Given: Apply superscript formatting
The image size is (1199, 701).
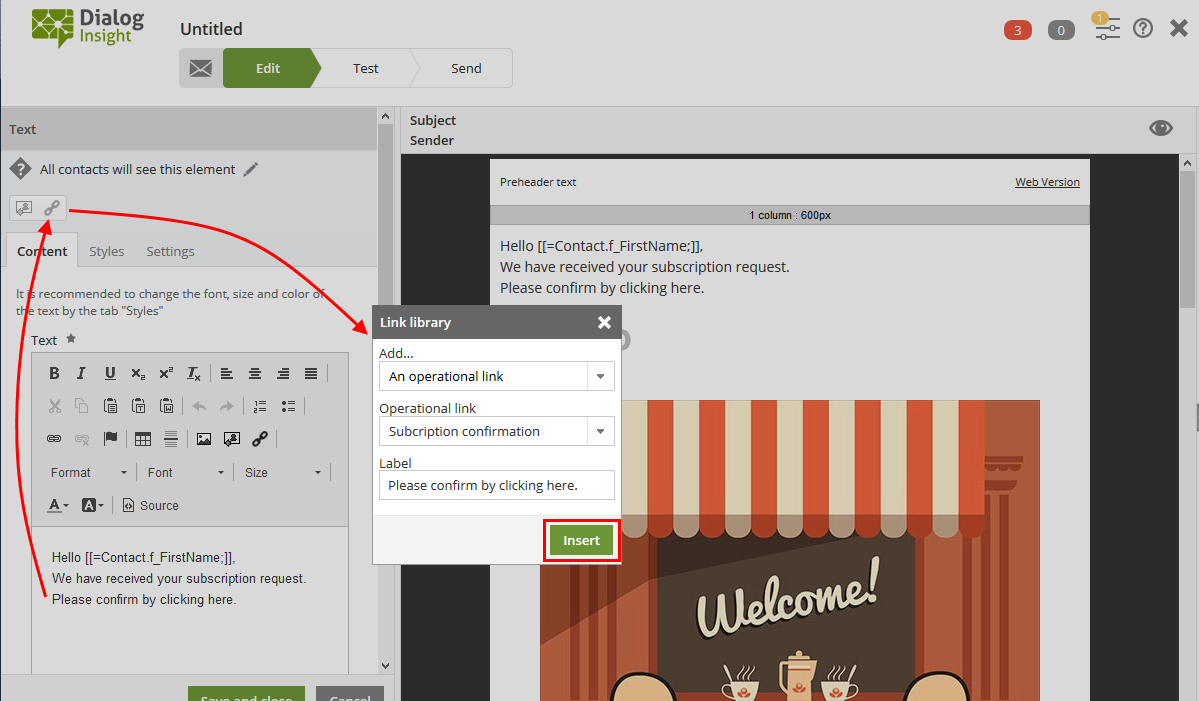Looking at the screenshot, I should pyautogui.click(x=166, y=373).
